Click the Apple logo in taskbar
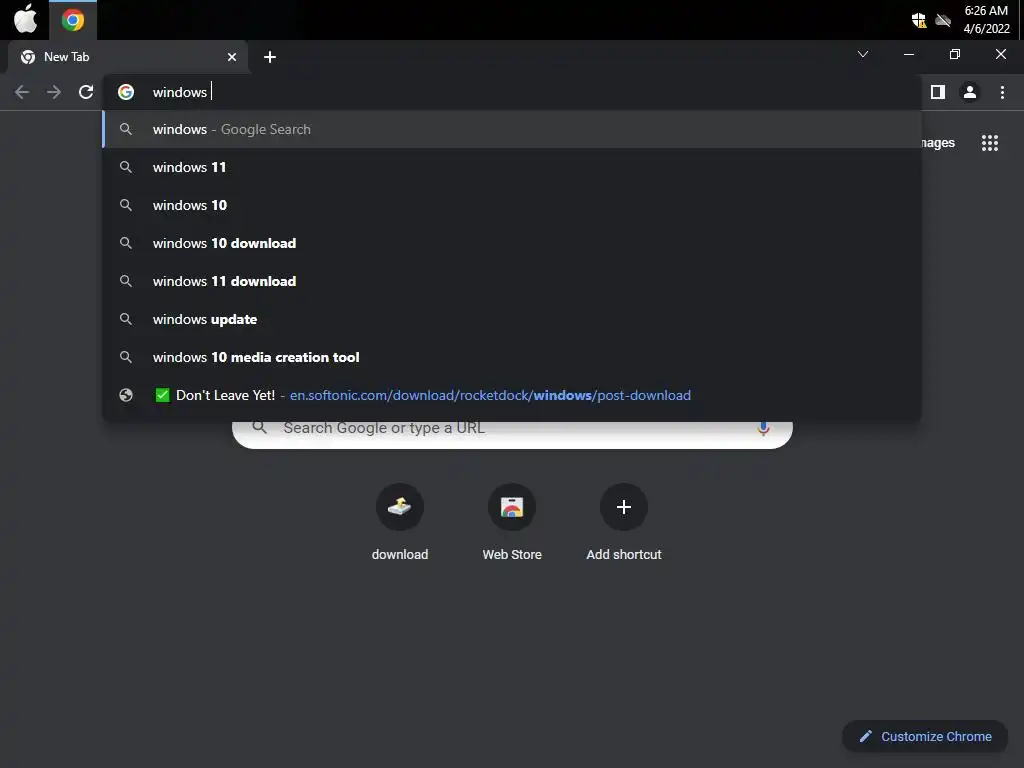1024x768 pixels. click(25, 19)
